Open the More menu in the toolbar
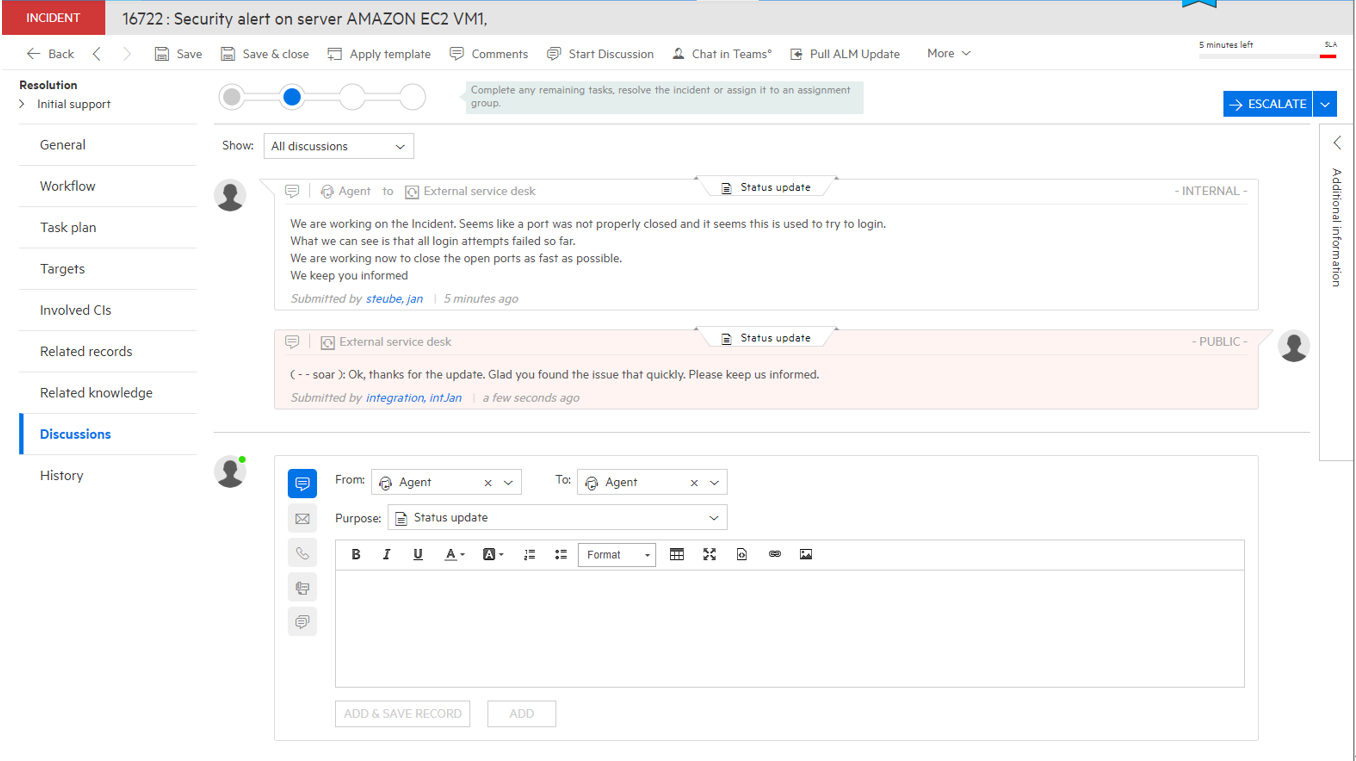This screenshot has width=1356, height=761. pos(946,53)
